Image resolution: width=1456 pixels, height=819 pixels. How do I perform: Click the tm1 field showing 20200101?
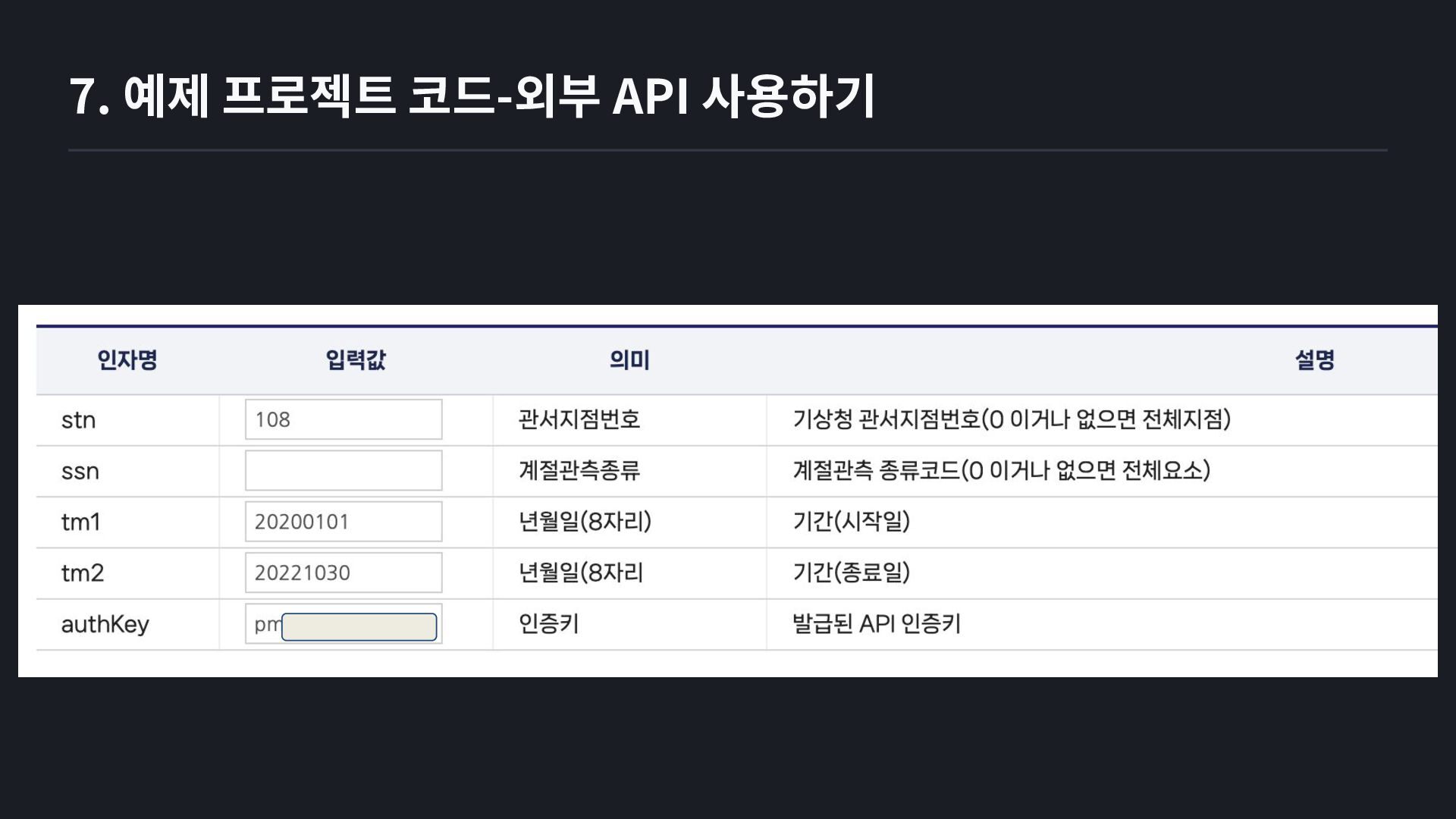(x=343, y=522)
